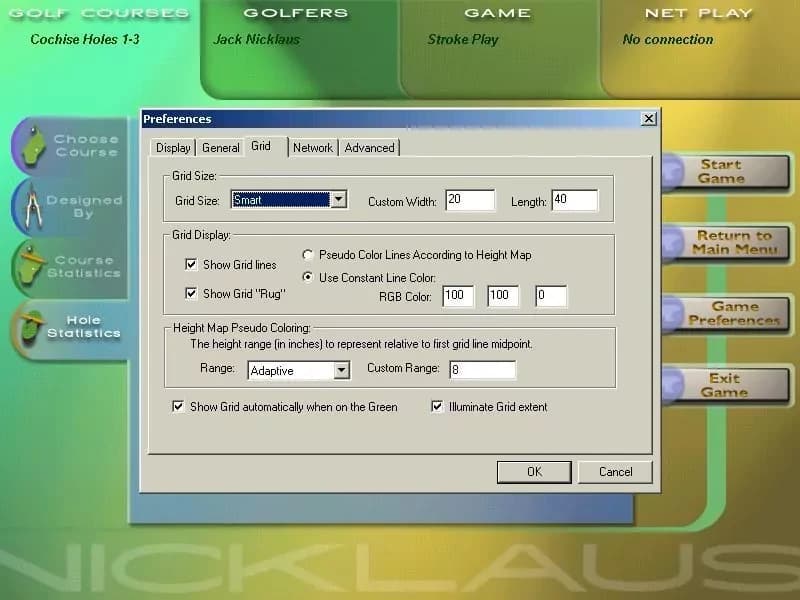Uncheck Show Grid lines

coord(189,264)
